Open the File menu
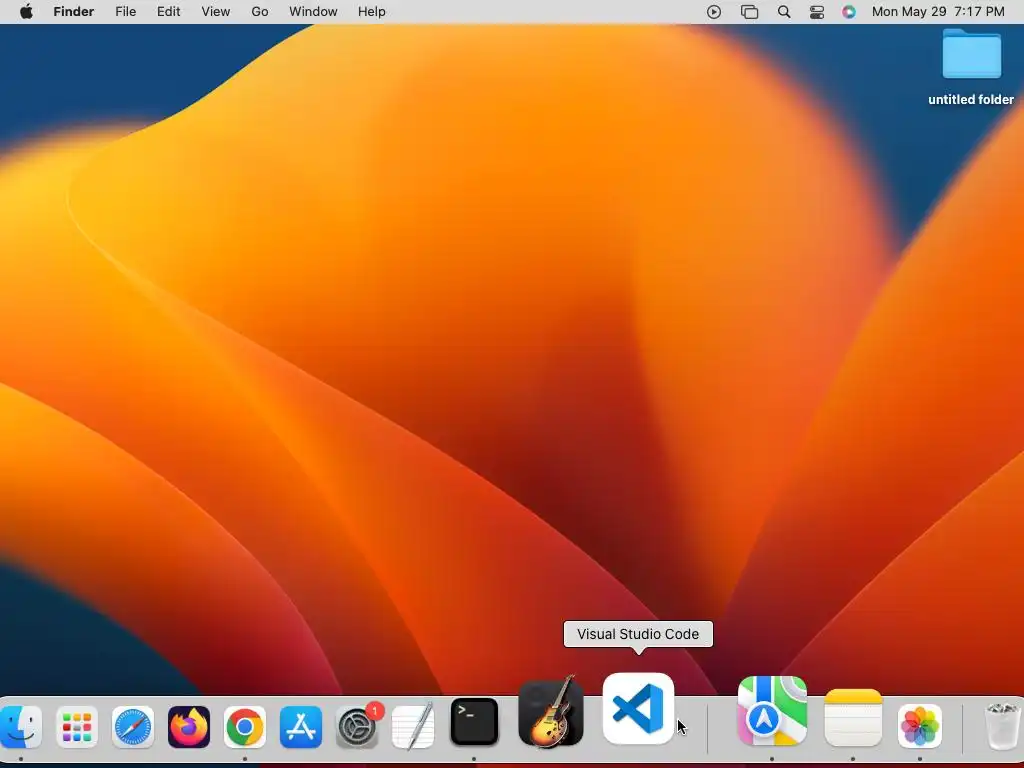The image size is (1024, 768). point(125,12)
